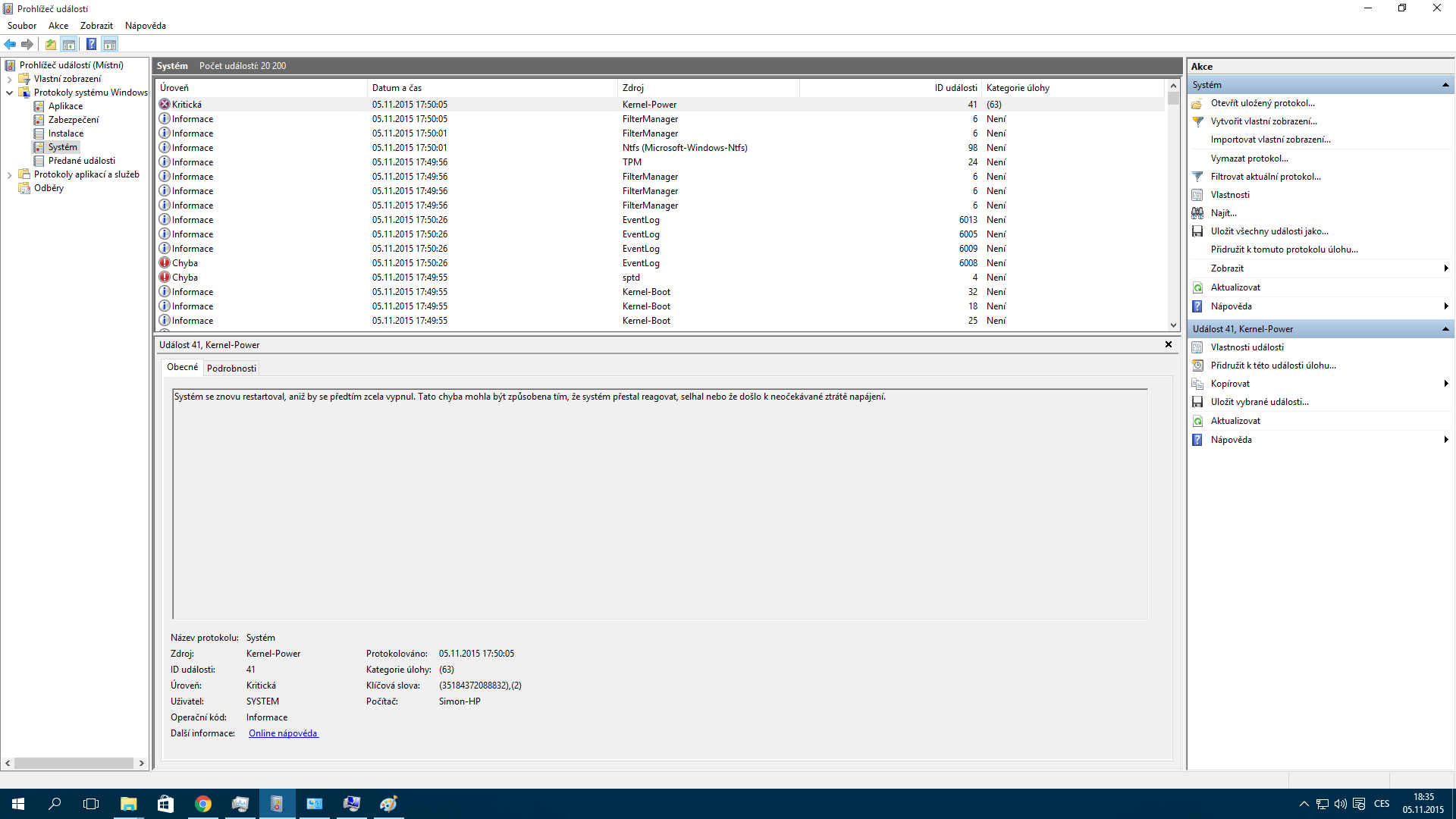Switch to the Podrobnosti tab
This screenshot has width=1456, height=819.
231,369
